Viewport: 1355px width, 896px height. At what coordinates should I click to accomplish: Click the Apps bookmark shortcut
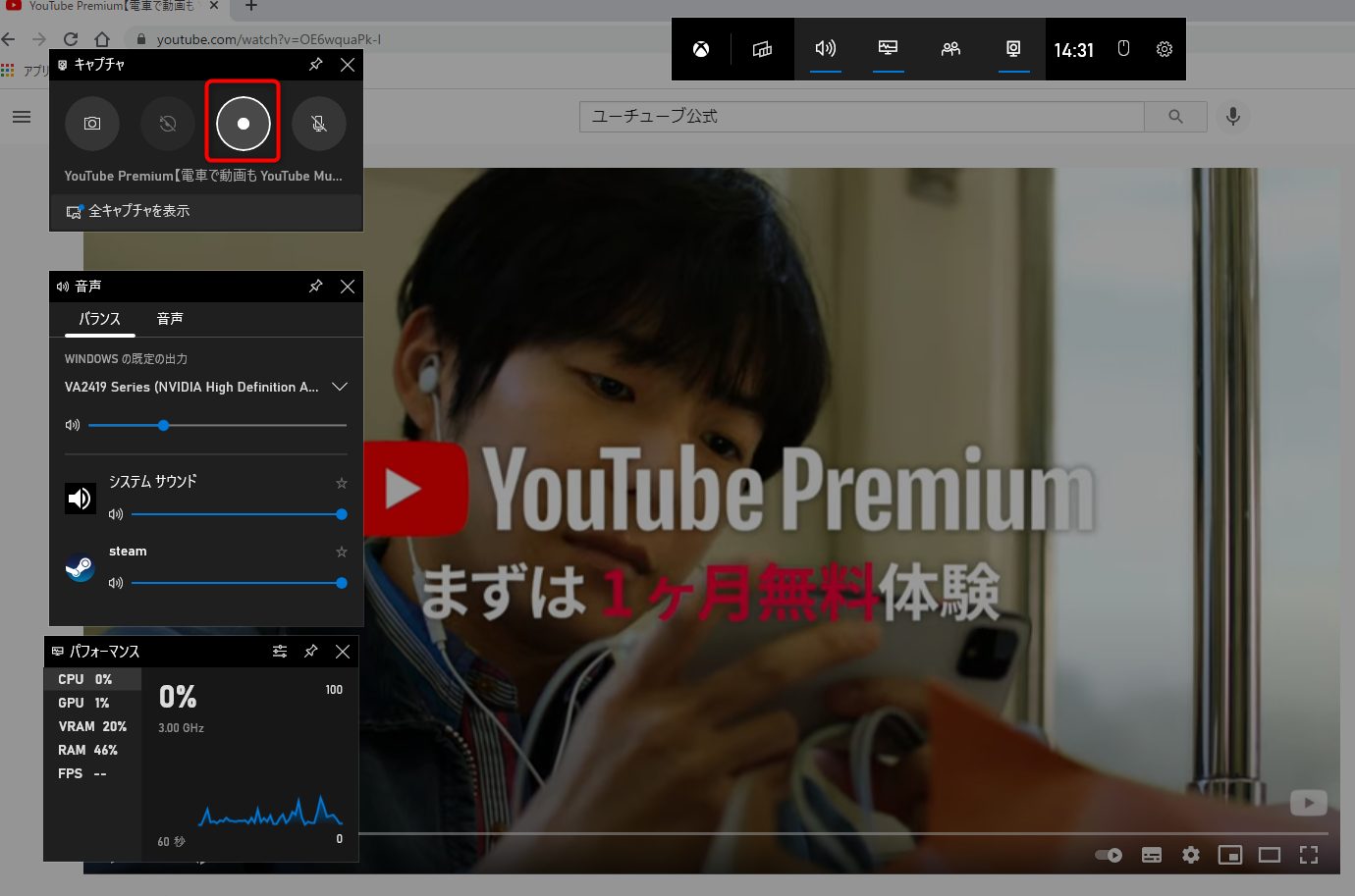[x=27, y=71]
